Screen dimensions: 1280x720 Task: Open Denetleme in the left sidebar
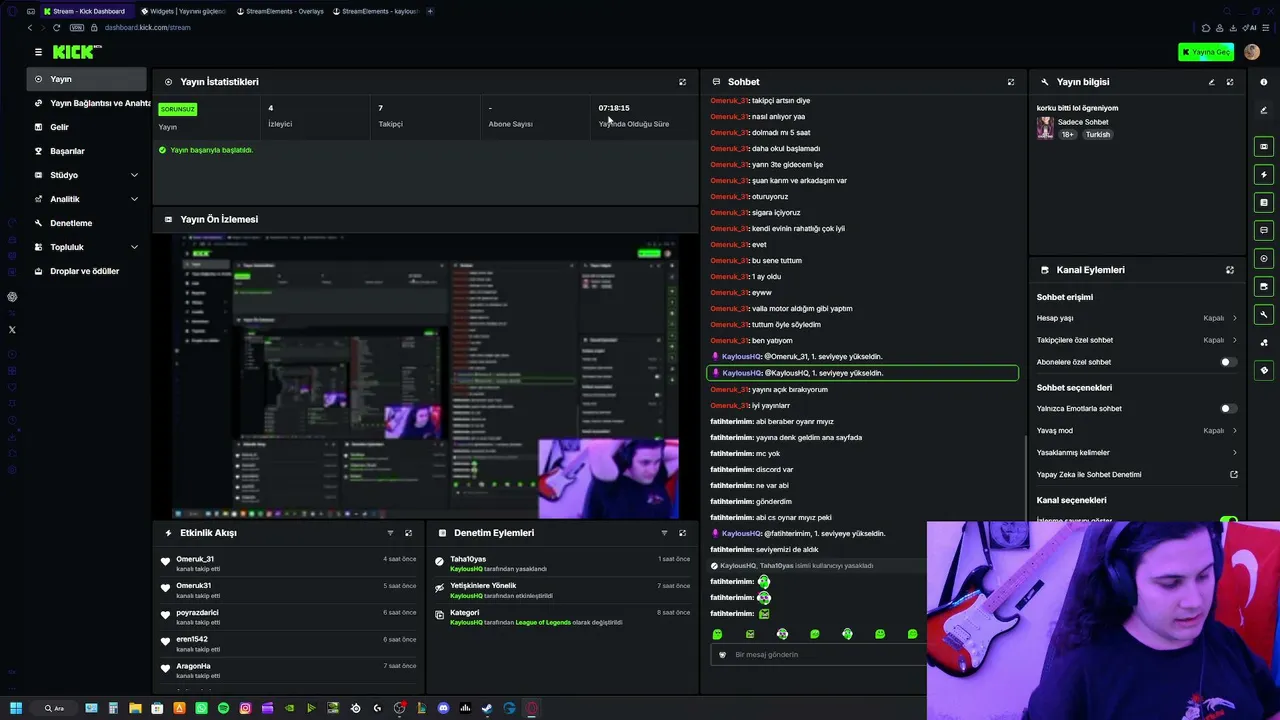(x=87, y=223)
